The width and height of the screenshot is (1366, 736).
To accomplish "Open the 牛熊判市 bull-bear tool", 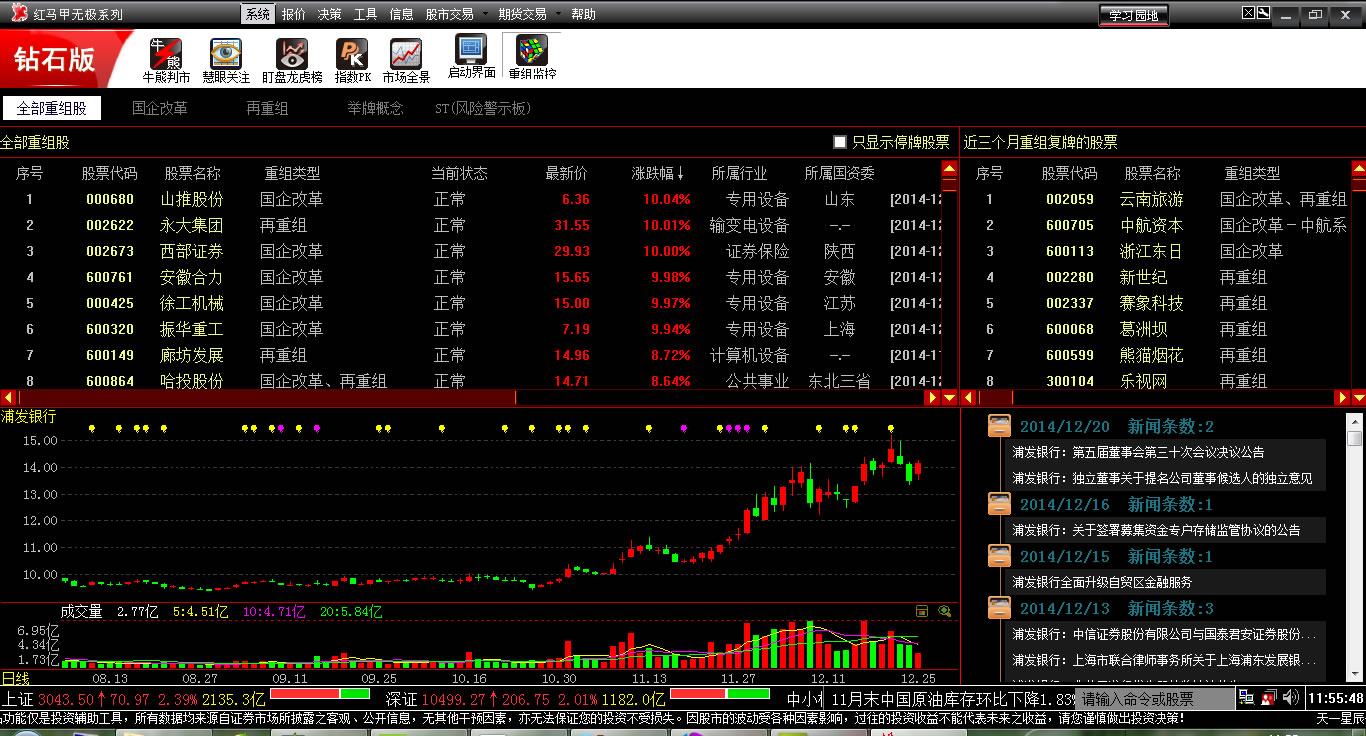I will pos(166,60).
